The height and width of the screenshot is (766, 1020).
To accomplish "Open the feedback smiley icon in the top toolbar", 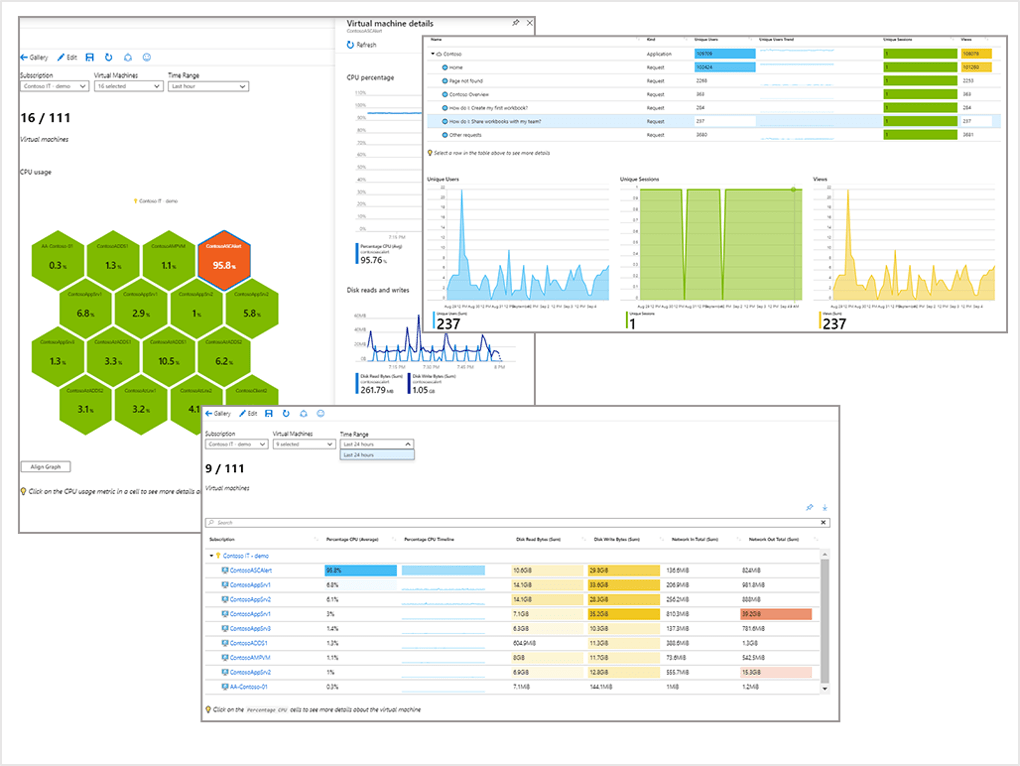I will point(146,57).
